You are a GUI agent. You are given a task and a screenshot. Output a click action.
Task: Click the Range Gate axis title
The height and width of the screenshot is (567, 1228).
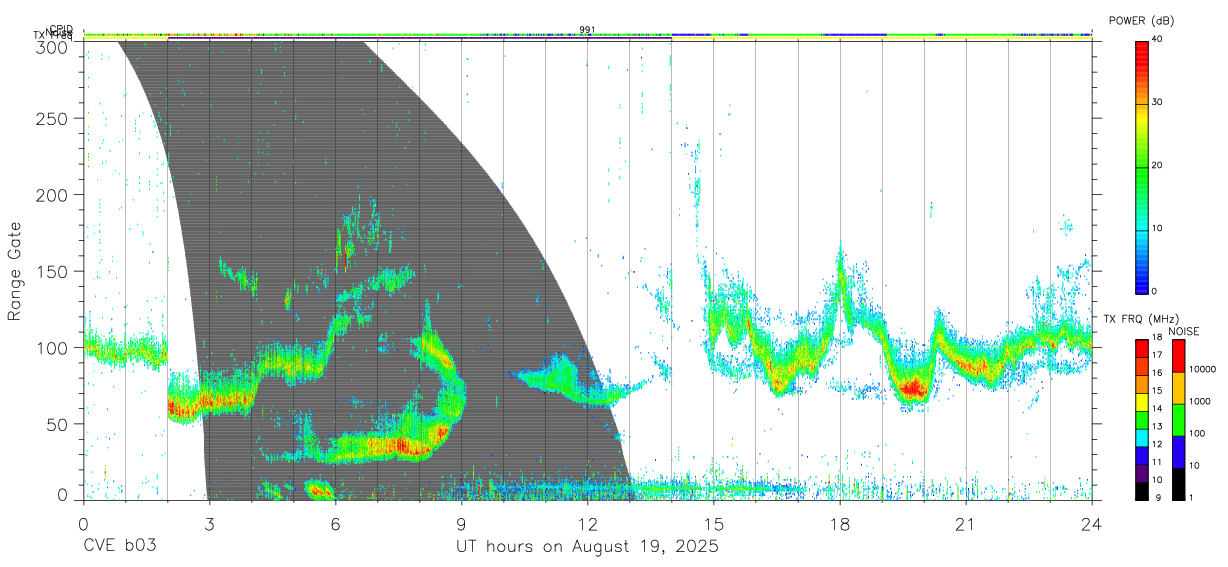[x=16, y=271]
